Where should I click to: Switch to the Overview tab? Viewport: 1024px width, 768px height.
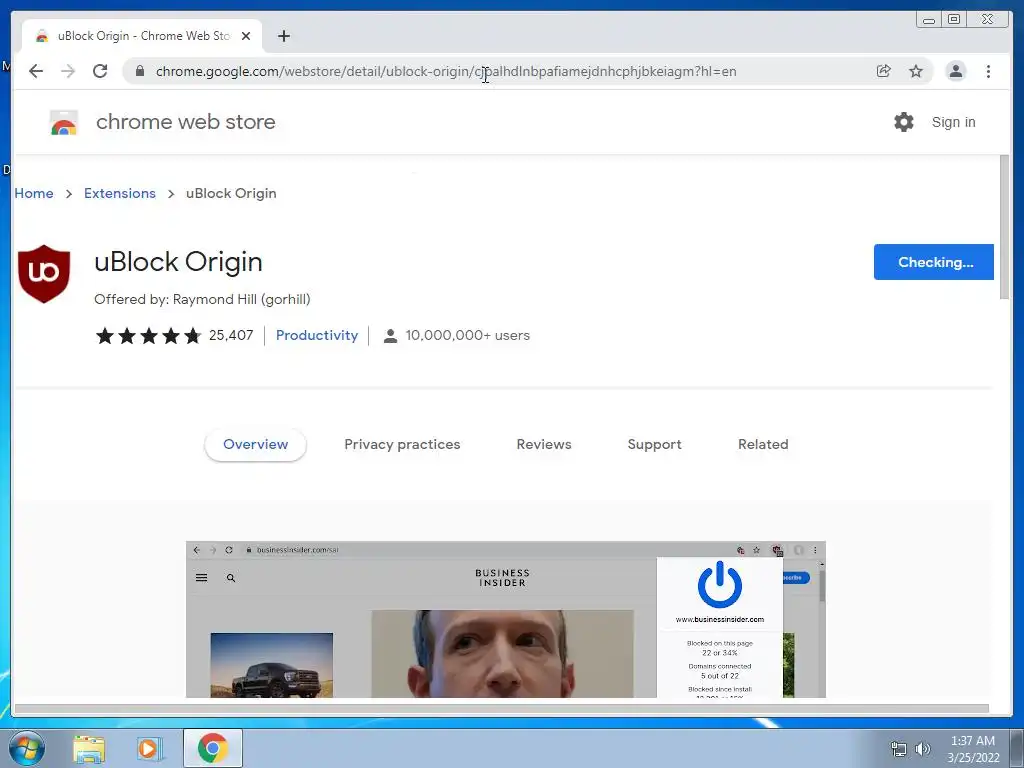(x=255, y=445)
